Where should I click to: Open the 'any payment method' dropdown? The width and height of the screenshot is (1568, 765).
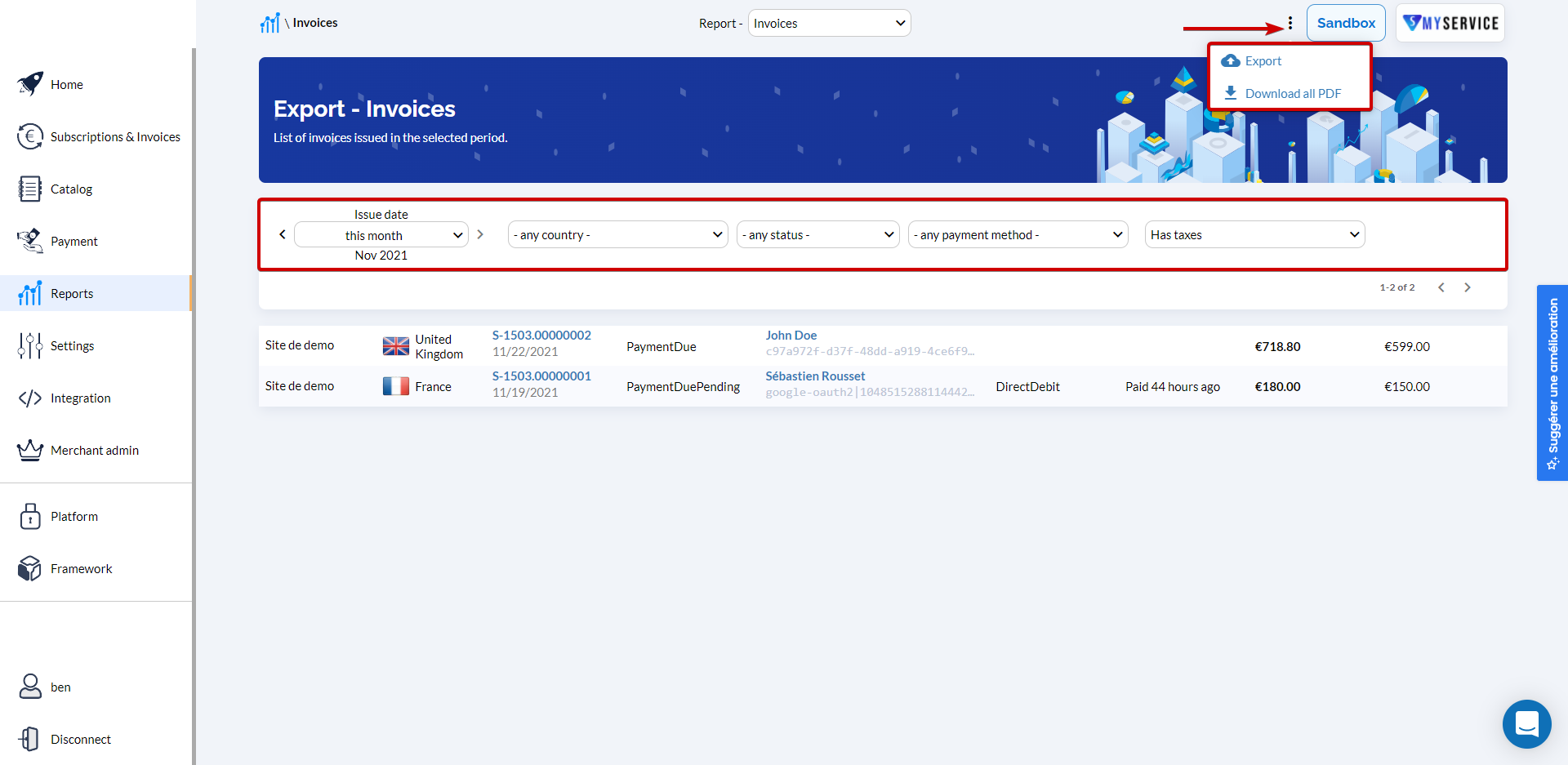(1018, 234)
